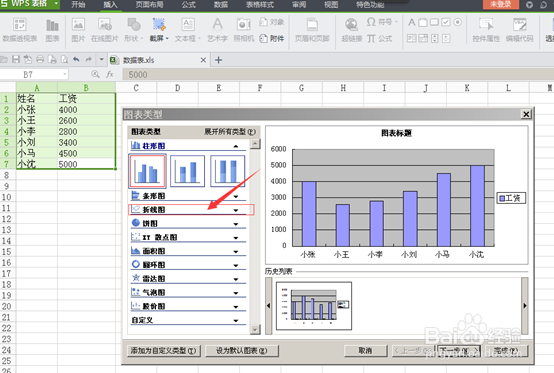
Task: Click the Not Logged In (未登录) button
Action: pos(501,4)
